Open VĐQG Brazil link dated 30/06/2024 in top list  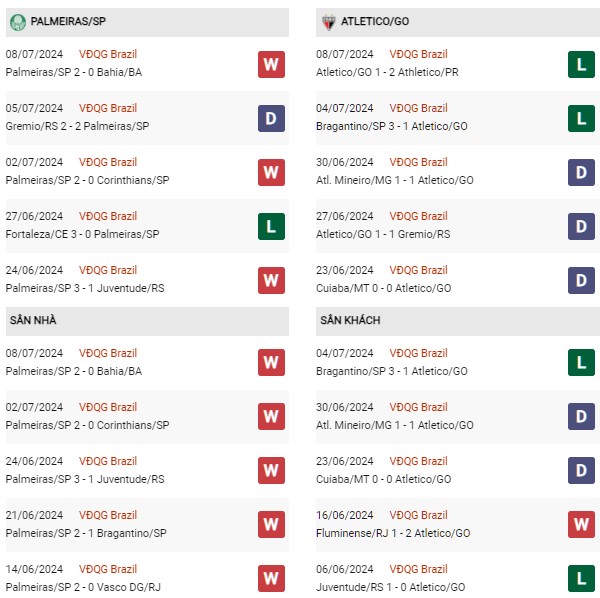click(418, 162)
